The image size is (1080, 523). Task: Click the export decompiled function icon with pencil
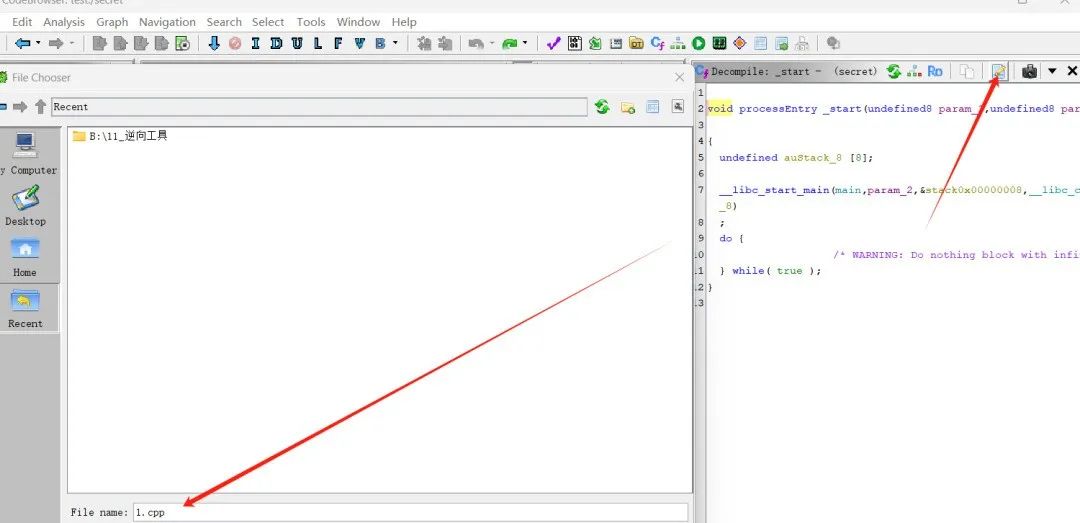(x=999, y=71)
